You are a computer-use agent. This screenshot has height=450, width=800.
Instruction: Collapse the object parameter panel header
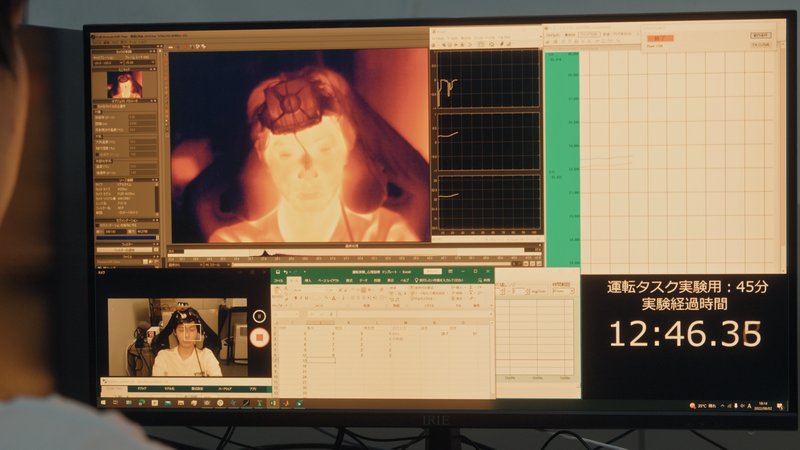[x=154, y=101]
